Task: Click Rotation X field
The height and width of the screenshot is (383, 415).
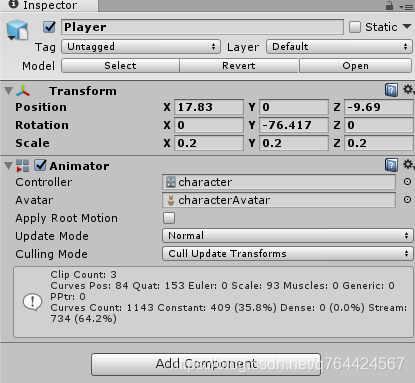Action: (x=209, y=125)
